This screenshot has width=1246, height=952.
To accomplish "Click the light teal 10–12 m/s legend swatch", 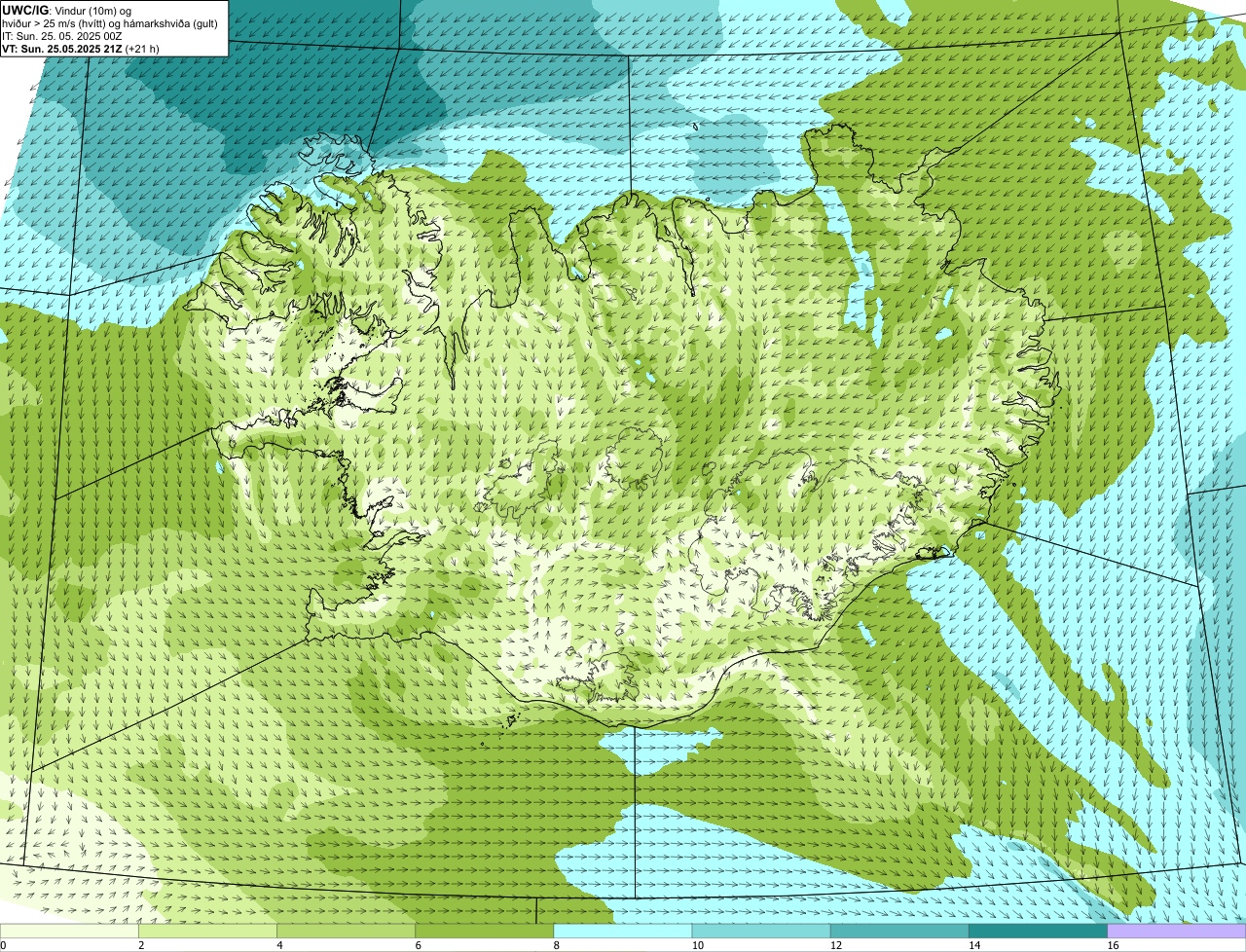I will click(x=762, y=931).
